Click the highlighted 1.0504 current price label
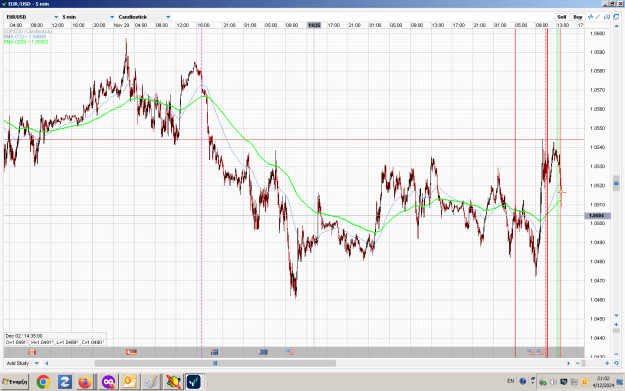The width and height of the screenshot is (625, 391). [596, 216]
